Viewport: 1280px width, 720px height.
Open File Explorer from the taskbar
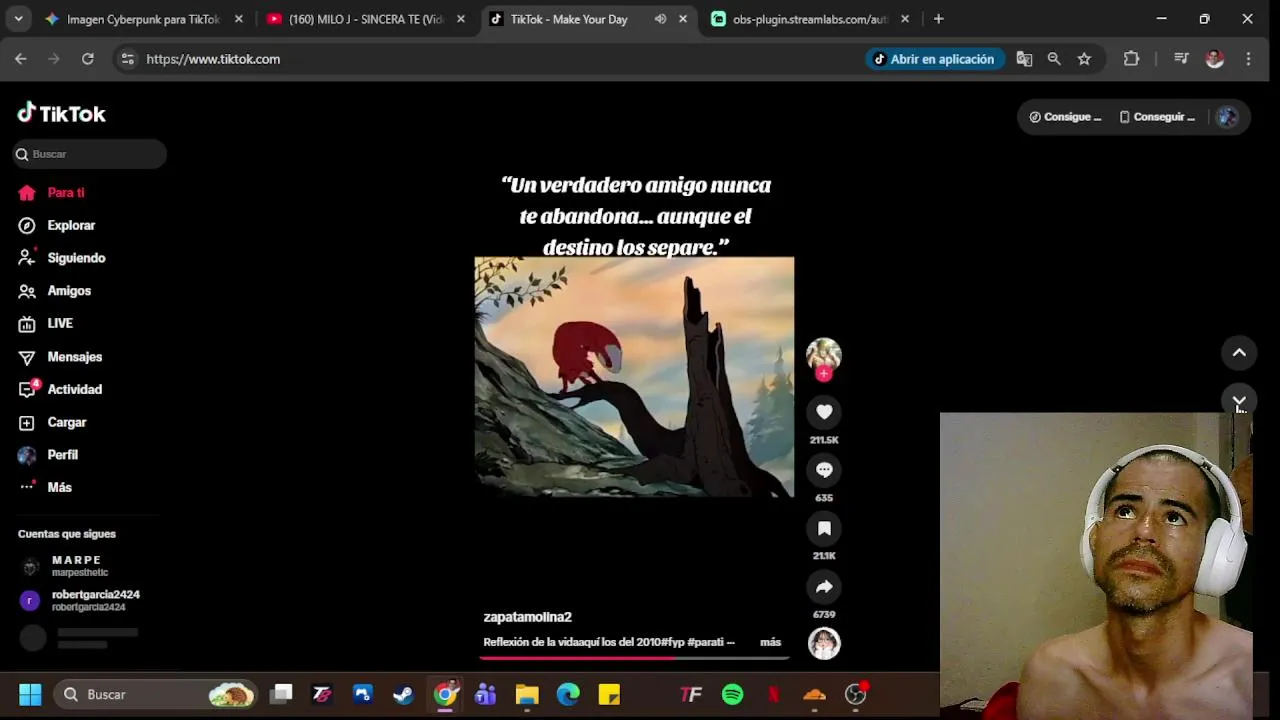coord(527,694)
